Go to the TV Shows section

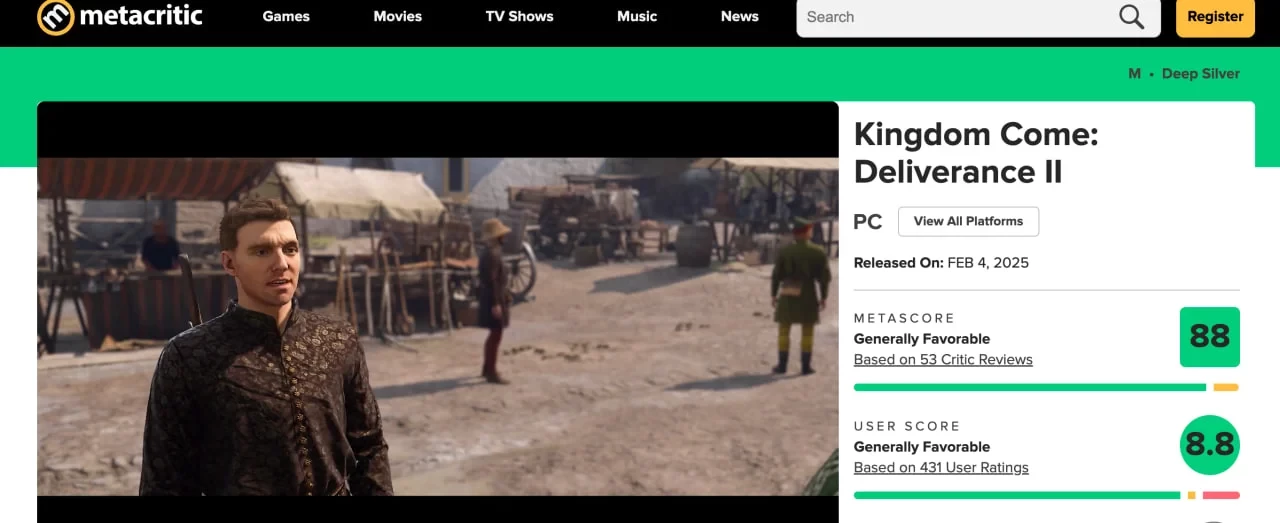coord(519,17)
